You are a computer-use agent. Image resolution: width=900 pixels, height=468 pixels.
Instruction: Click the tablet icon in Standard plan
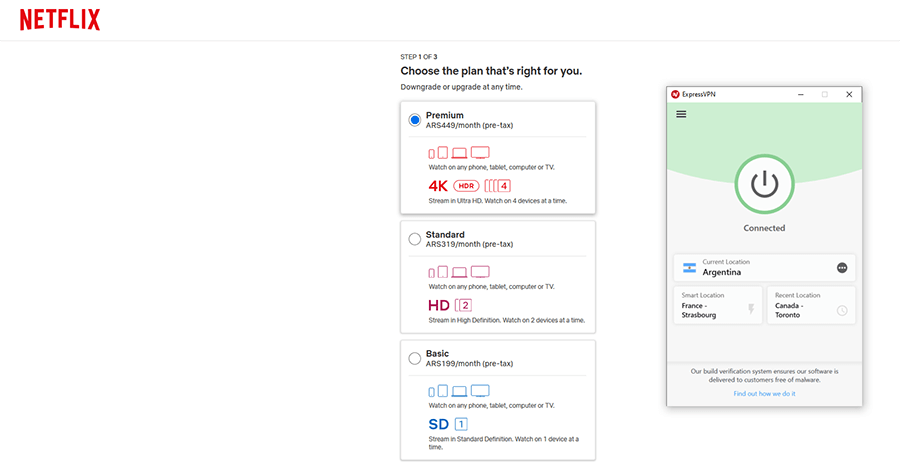(x=443, y=272)
